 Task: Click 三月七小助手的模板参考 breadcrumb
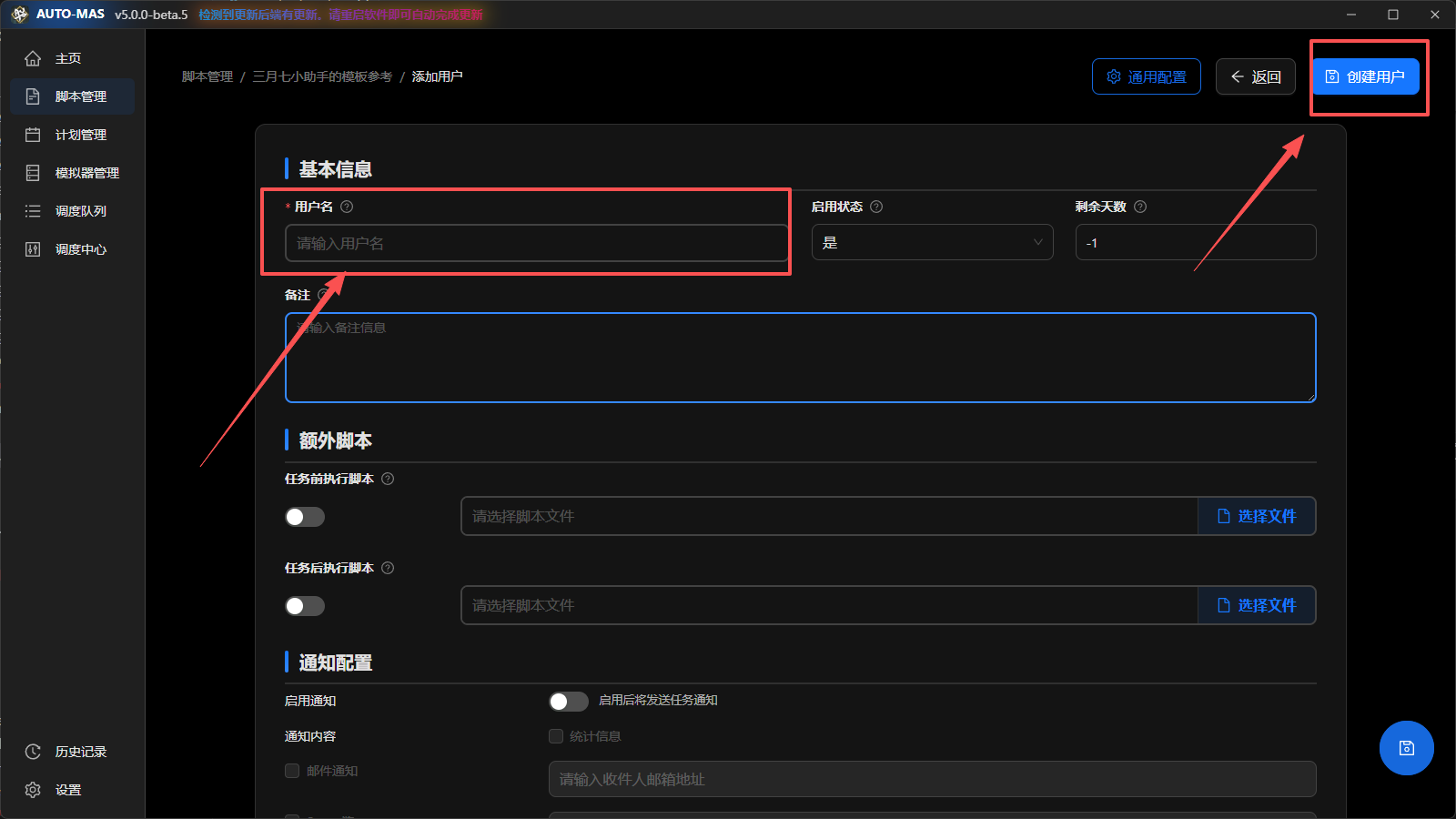tap(322, 76)
